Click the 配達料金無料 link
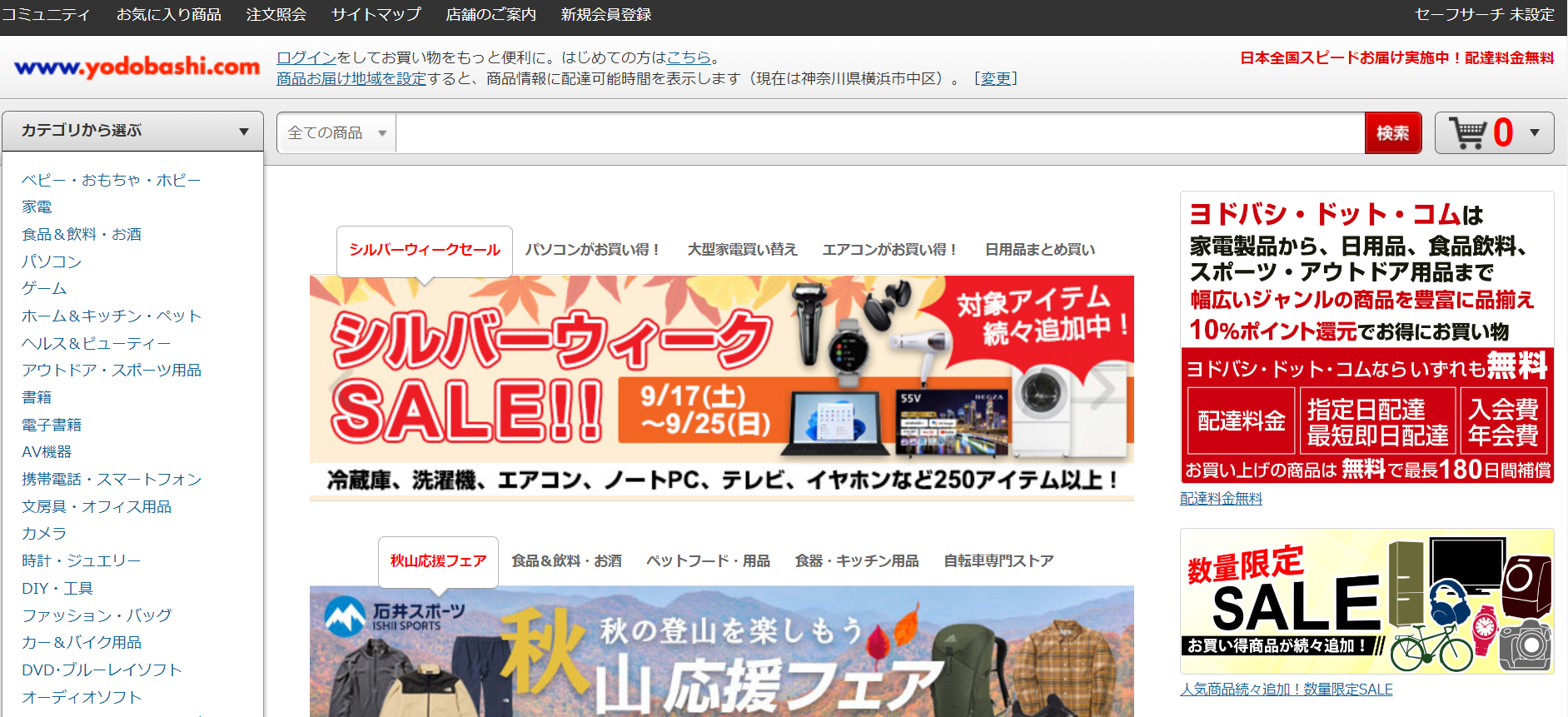Image resolution: width=1568 pixels, height=717 pixels. (1221, 498)
